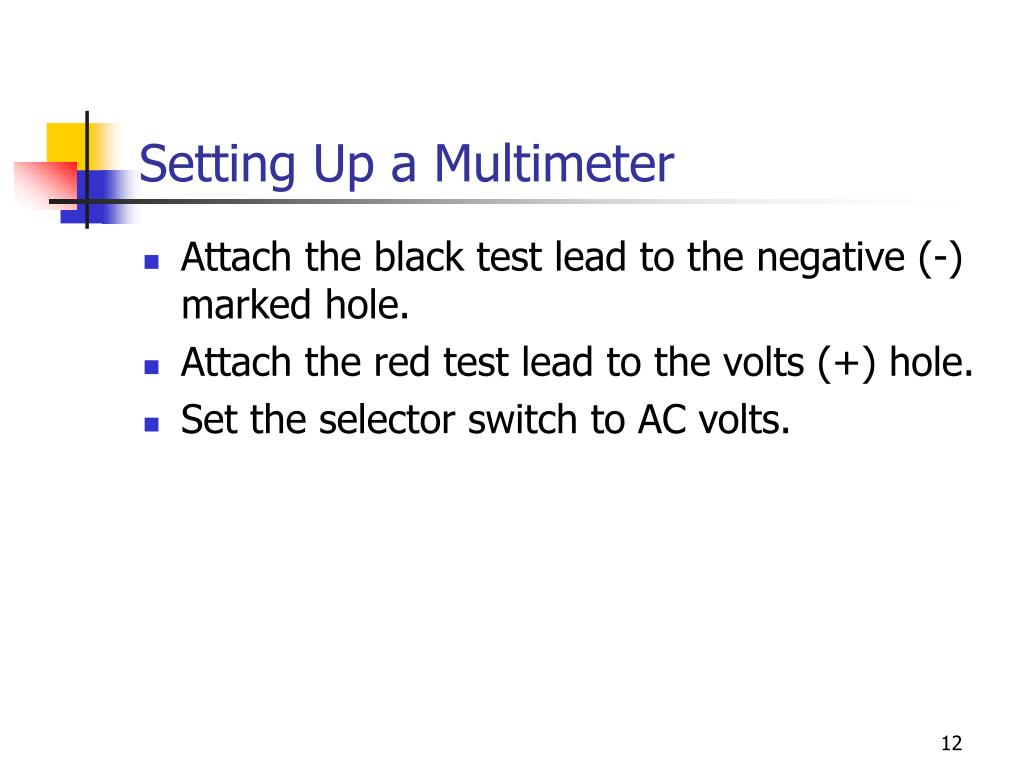1024x768 pixels.
Task: Select the blue decorative square under yellow
Action: (98, 197)
